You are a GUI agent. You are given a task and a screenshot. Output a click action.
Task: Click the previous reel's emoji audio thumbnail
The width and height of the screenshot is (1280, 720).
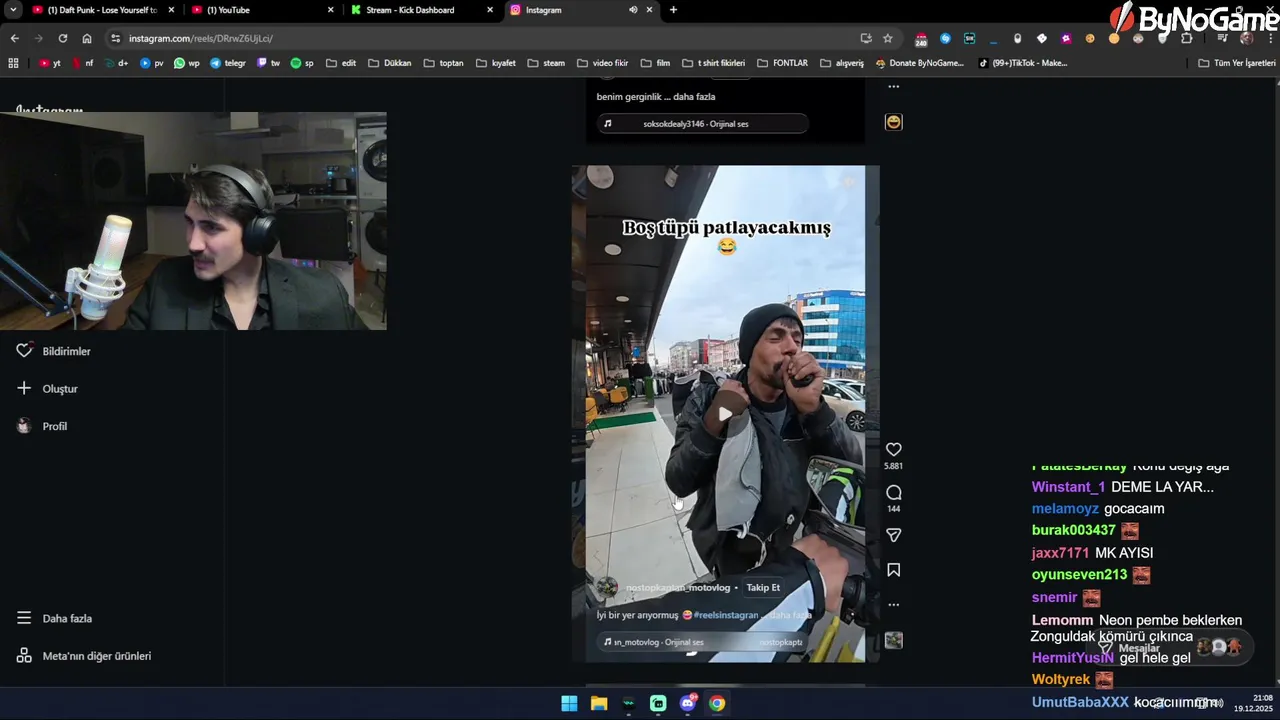894,122
